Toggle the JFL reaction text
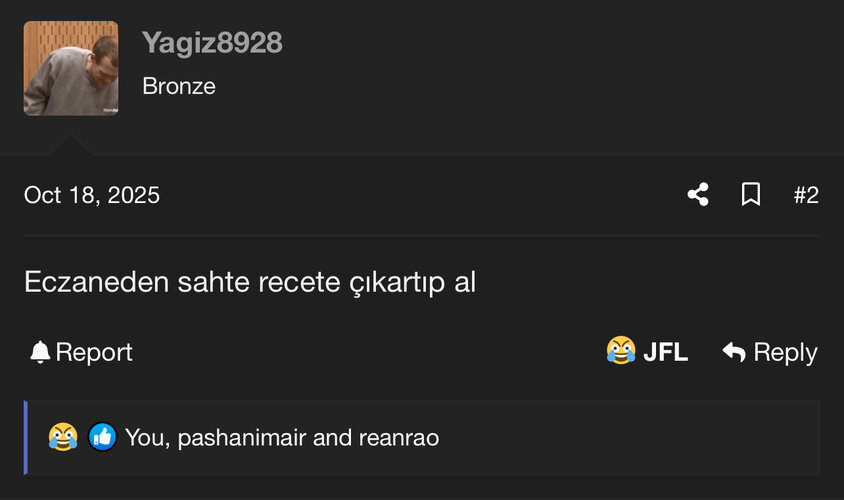 [x=665, y=353]
